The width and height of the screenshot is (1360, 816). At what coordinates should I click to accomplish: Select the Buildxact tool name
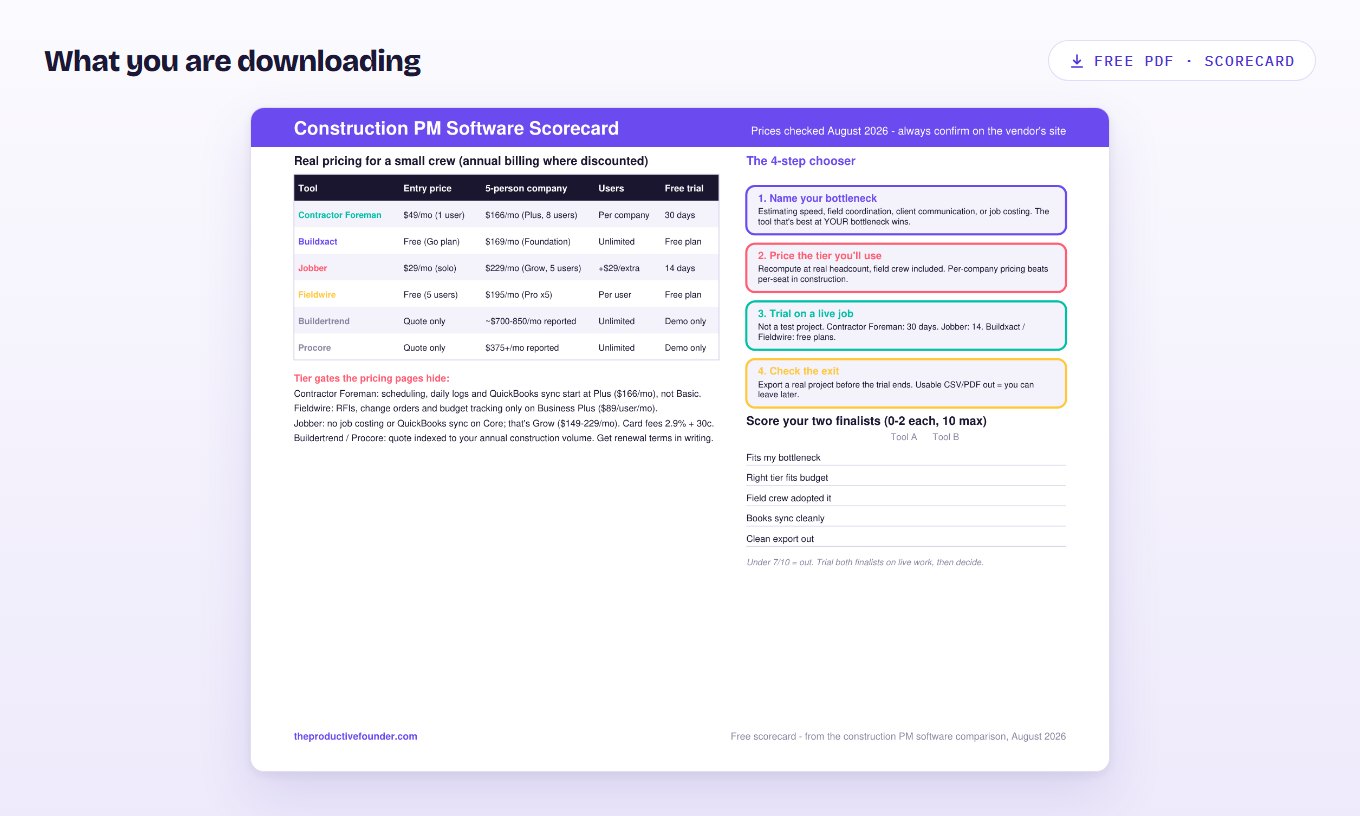[320, 241]
